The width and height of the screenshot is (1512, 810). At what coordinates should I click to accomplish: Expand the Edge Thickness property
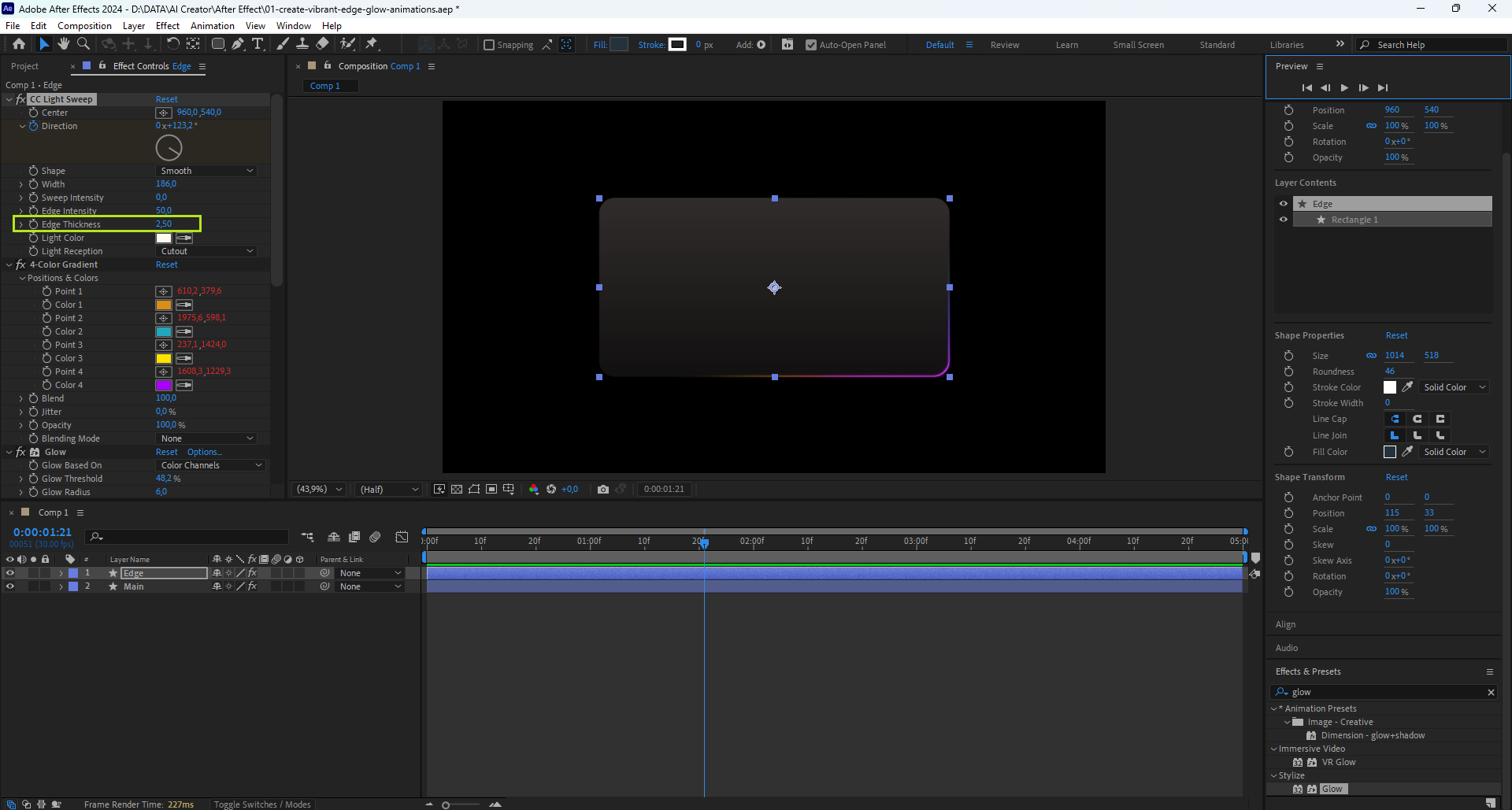[x=21, y=224]
